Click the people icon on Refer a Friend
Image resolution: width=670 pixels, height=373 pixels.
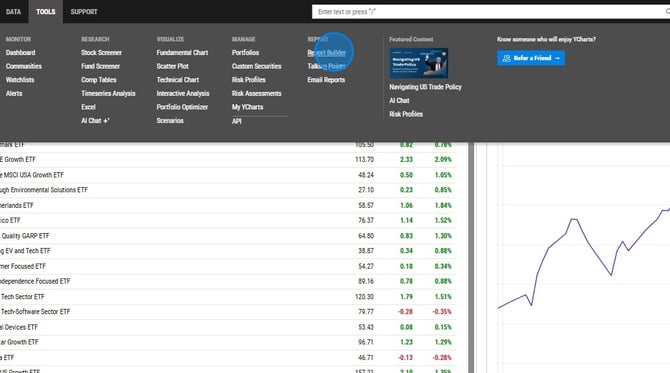pyautogui.click(x=506, y=58)
